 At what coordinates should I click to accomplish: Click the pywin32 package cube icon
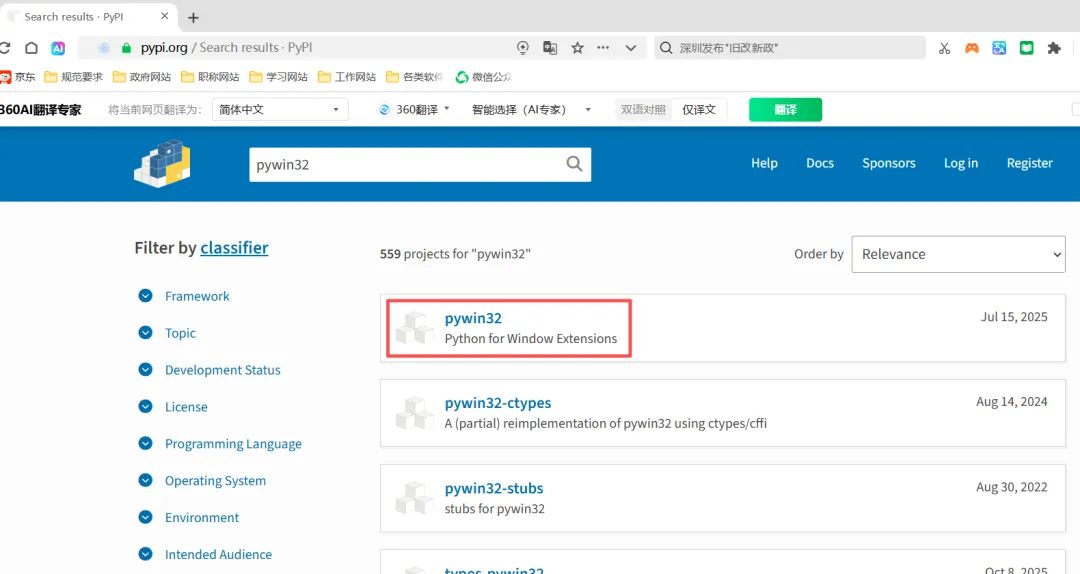415,328
